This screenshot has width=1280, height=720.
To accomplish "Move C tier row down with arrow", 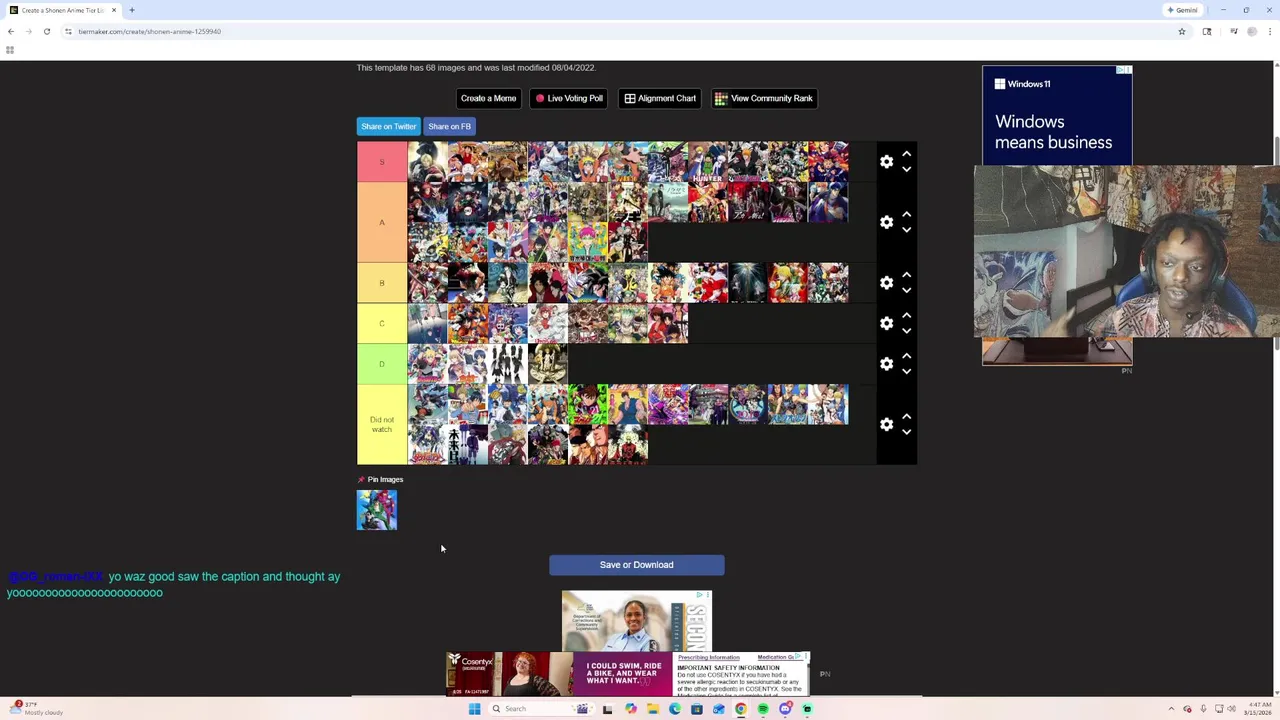I will [906, 331].
